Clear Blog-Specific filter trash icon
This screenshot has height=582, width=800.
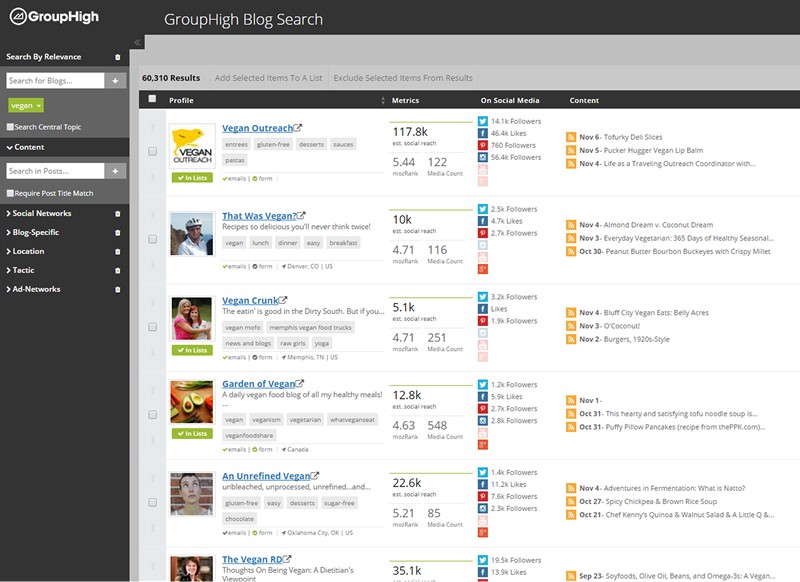tap(118, 233)
